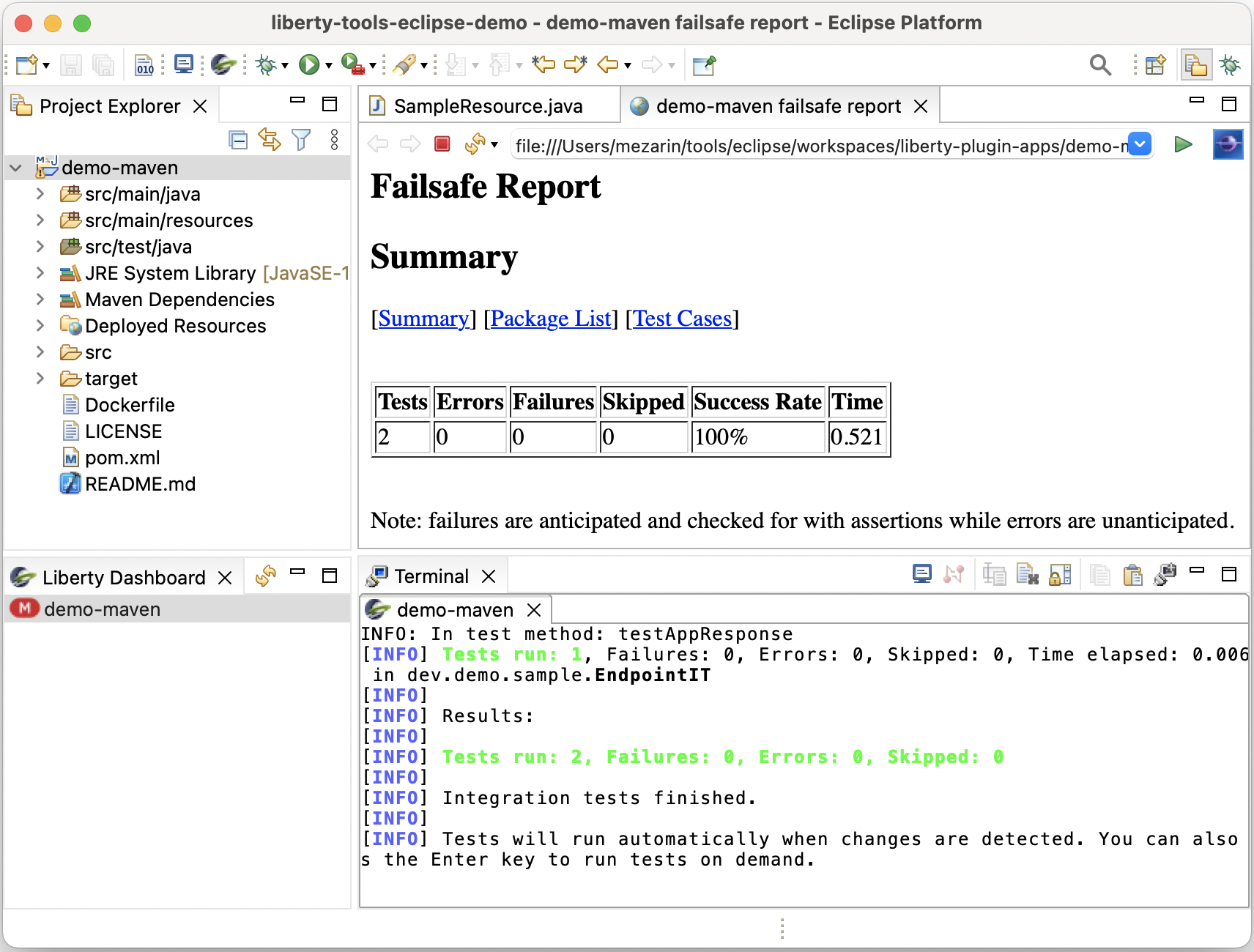Image resolution: width=1254 pixels, height=952 pixels.
Task: Click the Debug bug icon in toolbar
Action: tap(266, 65)
